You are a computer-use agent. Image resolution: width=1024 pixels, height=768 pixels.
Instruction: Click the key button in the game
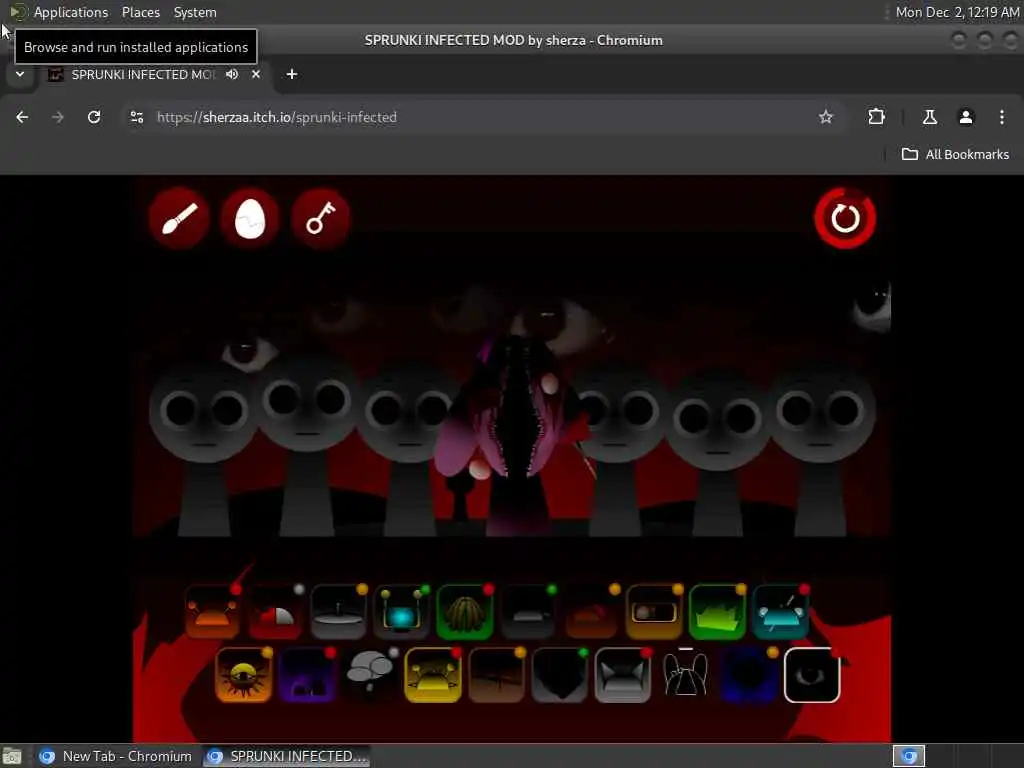point(321,218)
